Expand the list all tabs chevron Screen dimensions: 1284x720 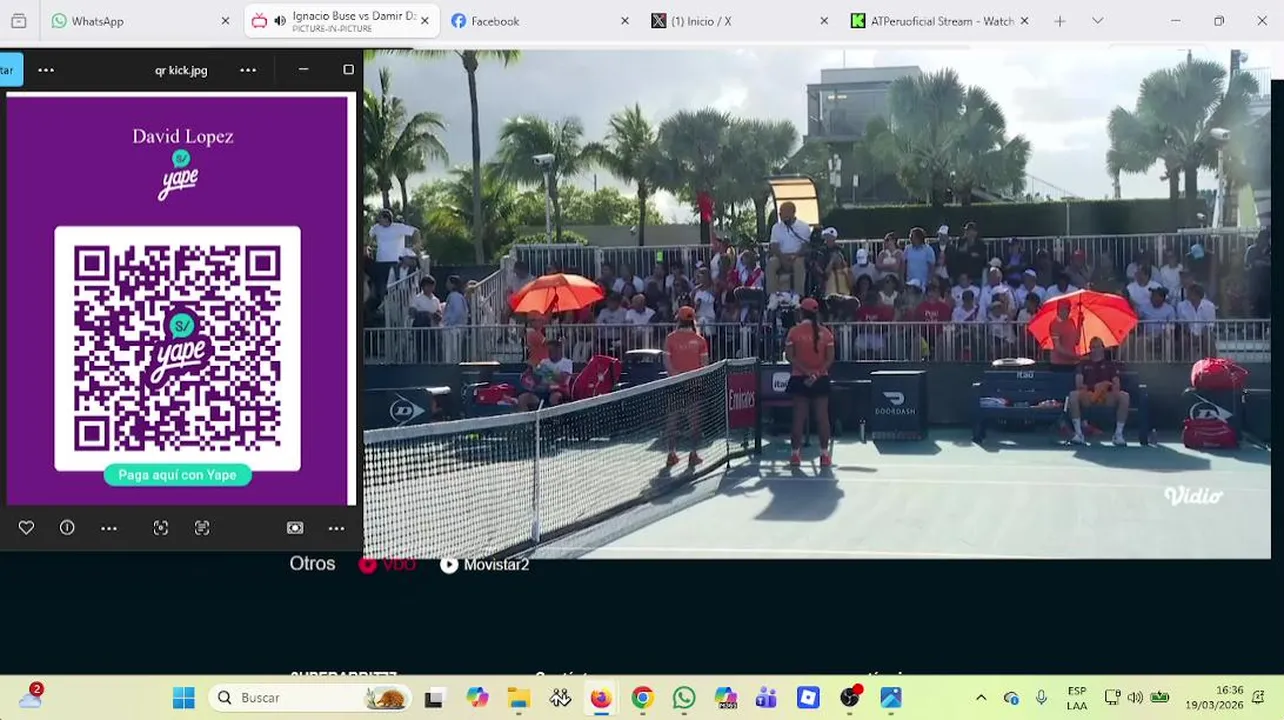[1097, 21]
